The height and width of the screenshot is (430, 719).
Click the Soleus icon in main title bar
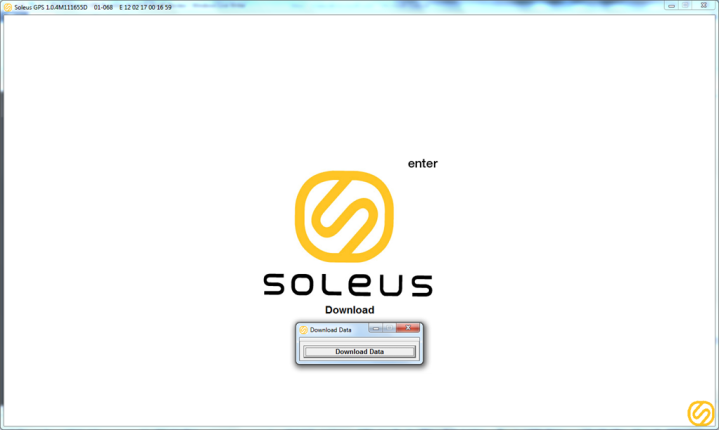tap(7, 7)
